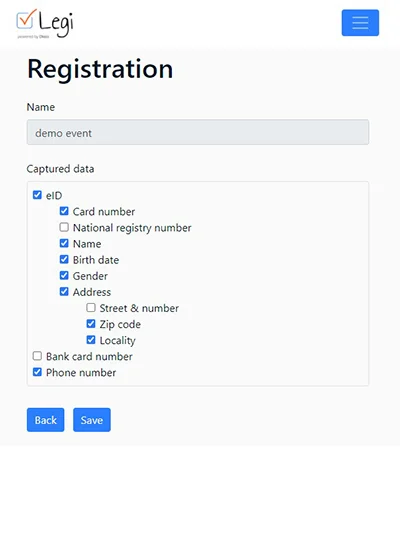Open the hamburger navigation menu

click(x=360, y=23)
